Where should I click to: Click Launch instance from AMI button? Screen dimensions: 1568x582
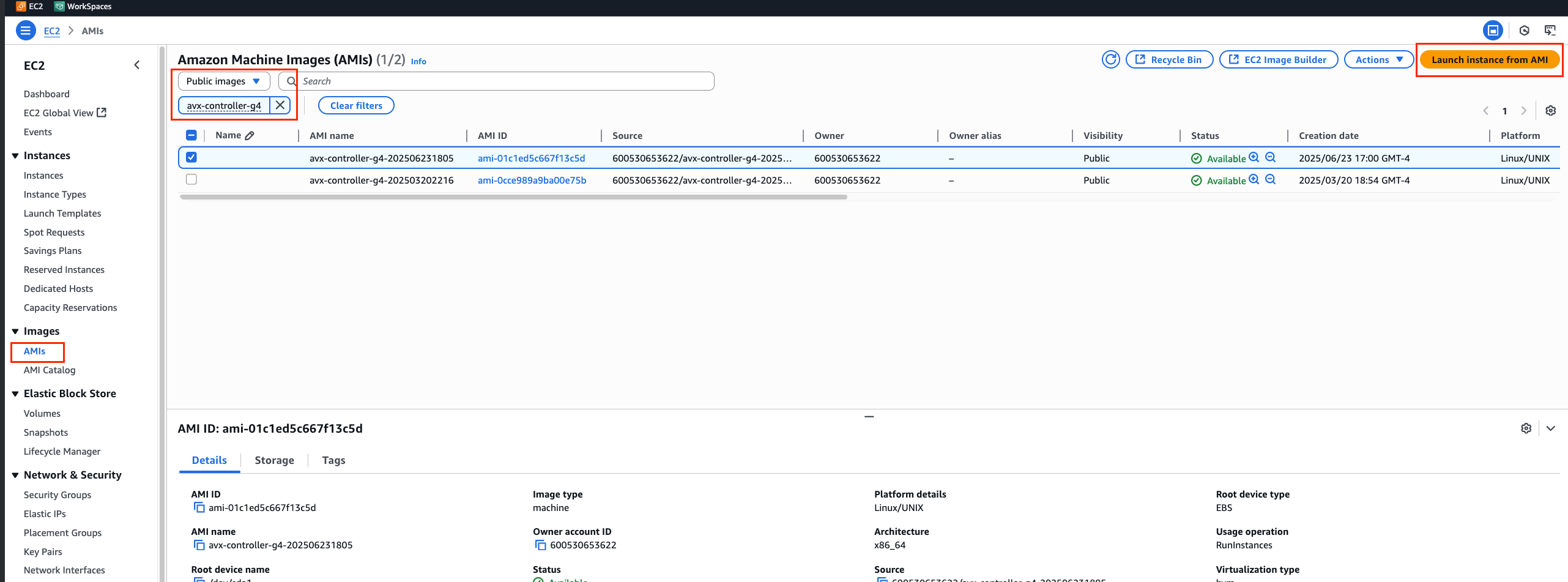[1489, 59]
